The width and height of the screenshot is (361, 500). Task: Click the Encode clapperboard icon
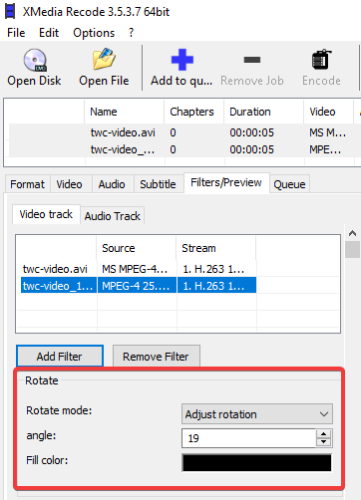pos(321,59)
